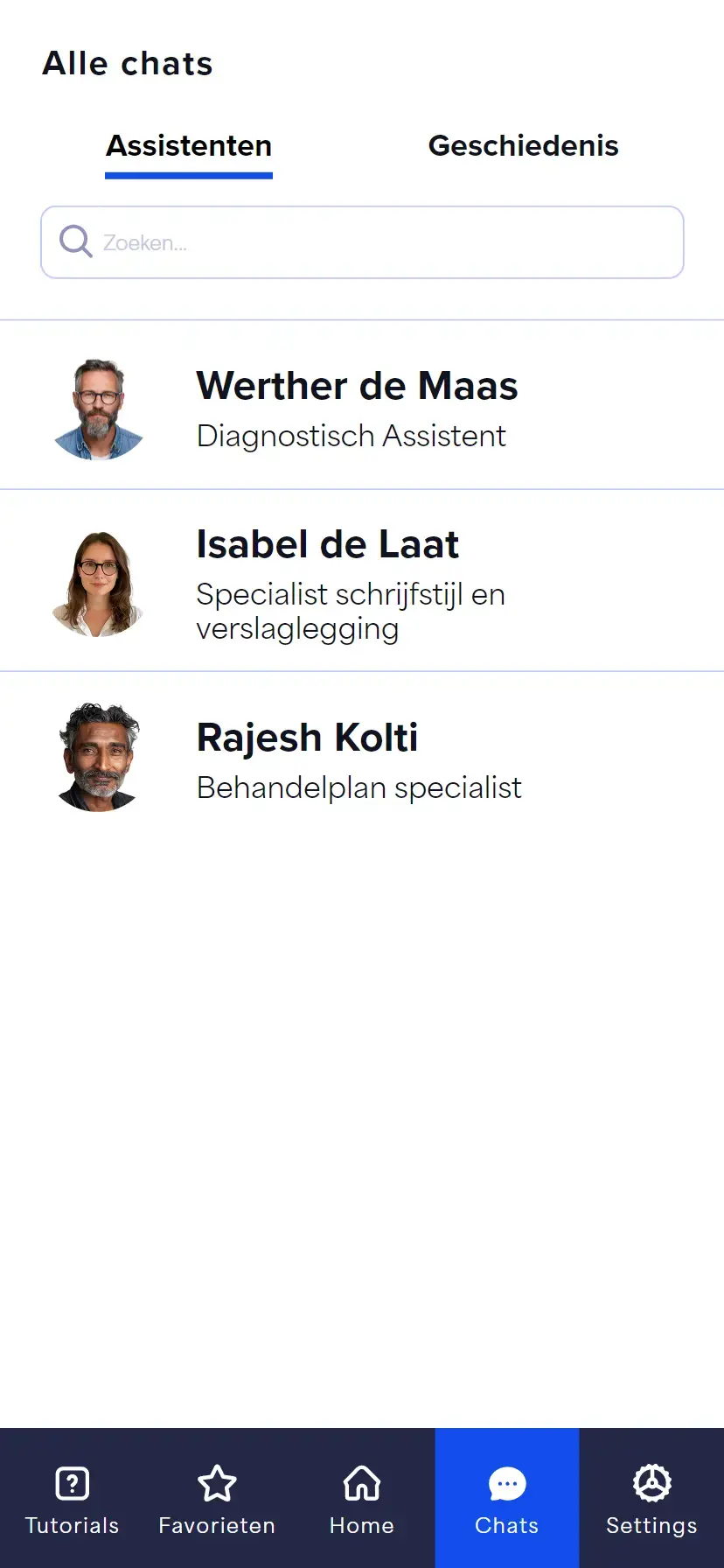Open Tutorials via question mark icon
This screenshot has width=724, height=1568.
point(72,1483)
